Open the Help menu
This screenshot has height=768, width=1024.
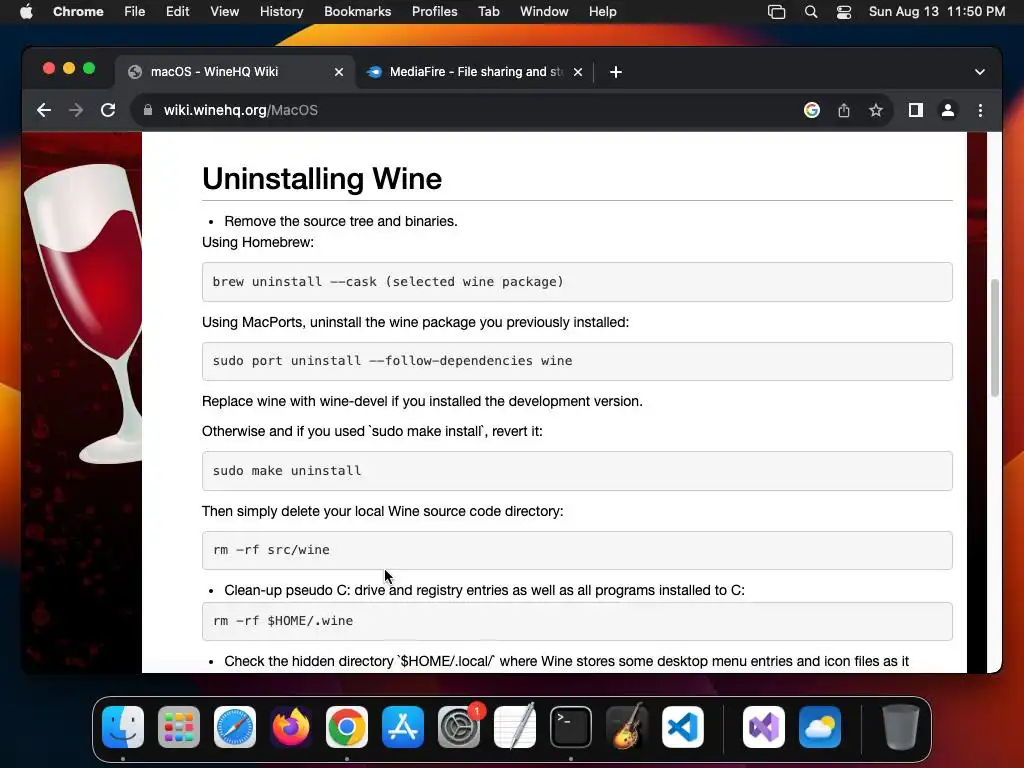602,12
